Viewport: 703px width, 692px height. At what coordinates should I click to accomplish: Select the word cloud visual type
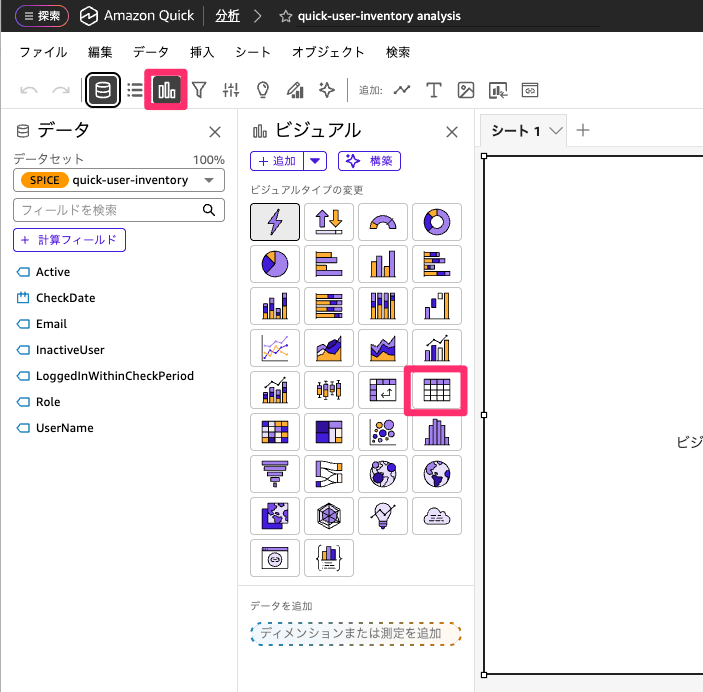coord(437,516)
